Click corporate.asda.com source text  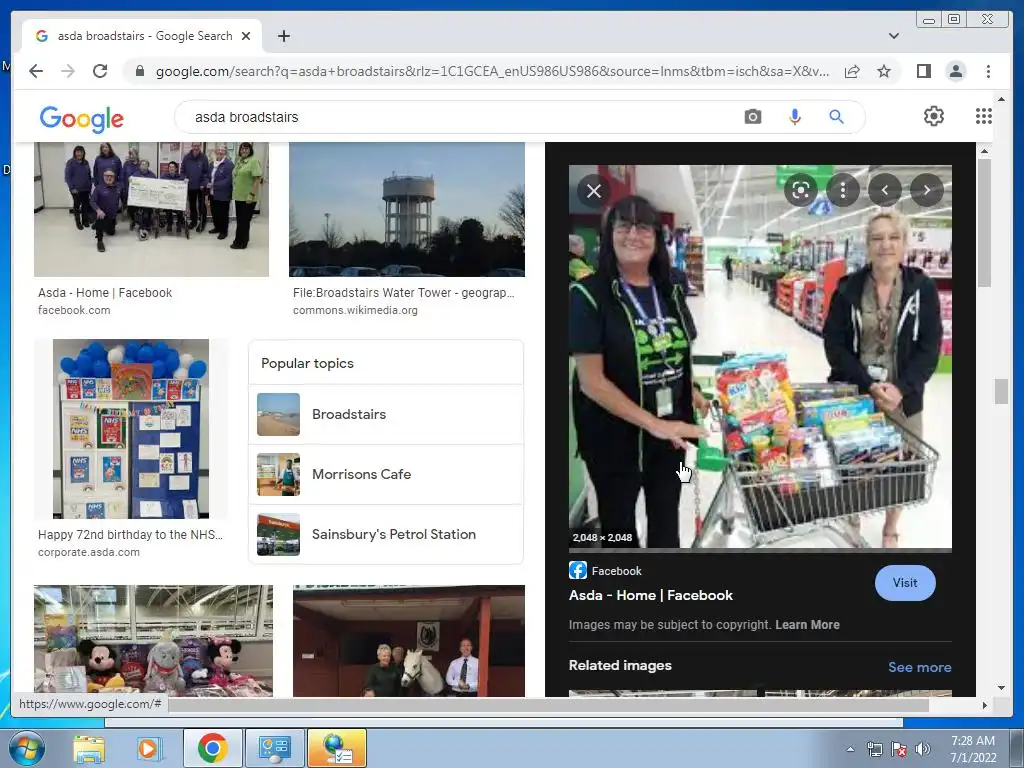pos(89,552)
